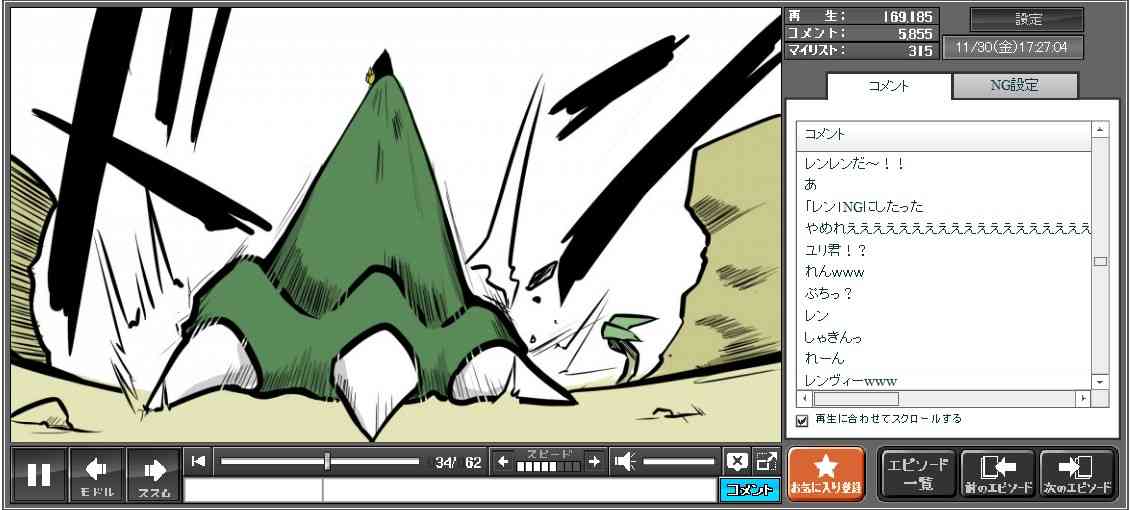
Task: Go to the previous episode
Action: (x=997, y=474)
